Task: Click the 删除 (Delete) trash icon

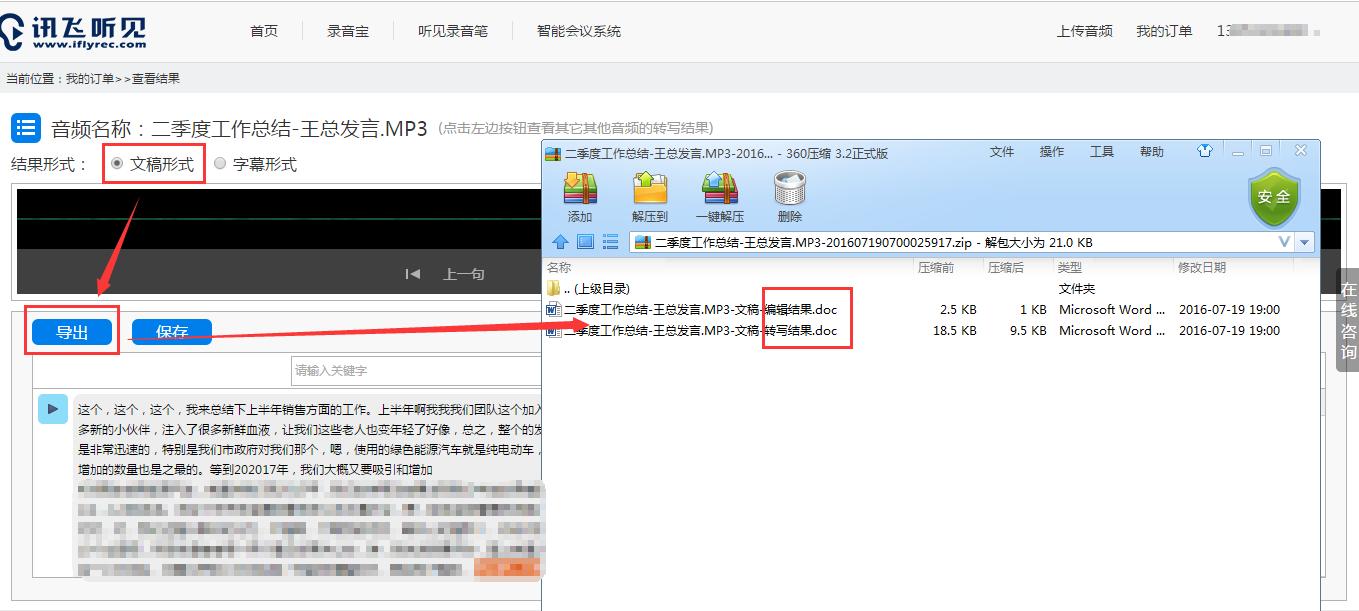Action: [789, 192]
